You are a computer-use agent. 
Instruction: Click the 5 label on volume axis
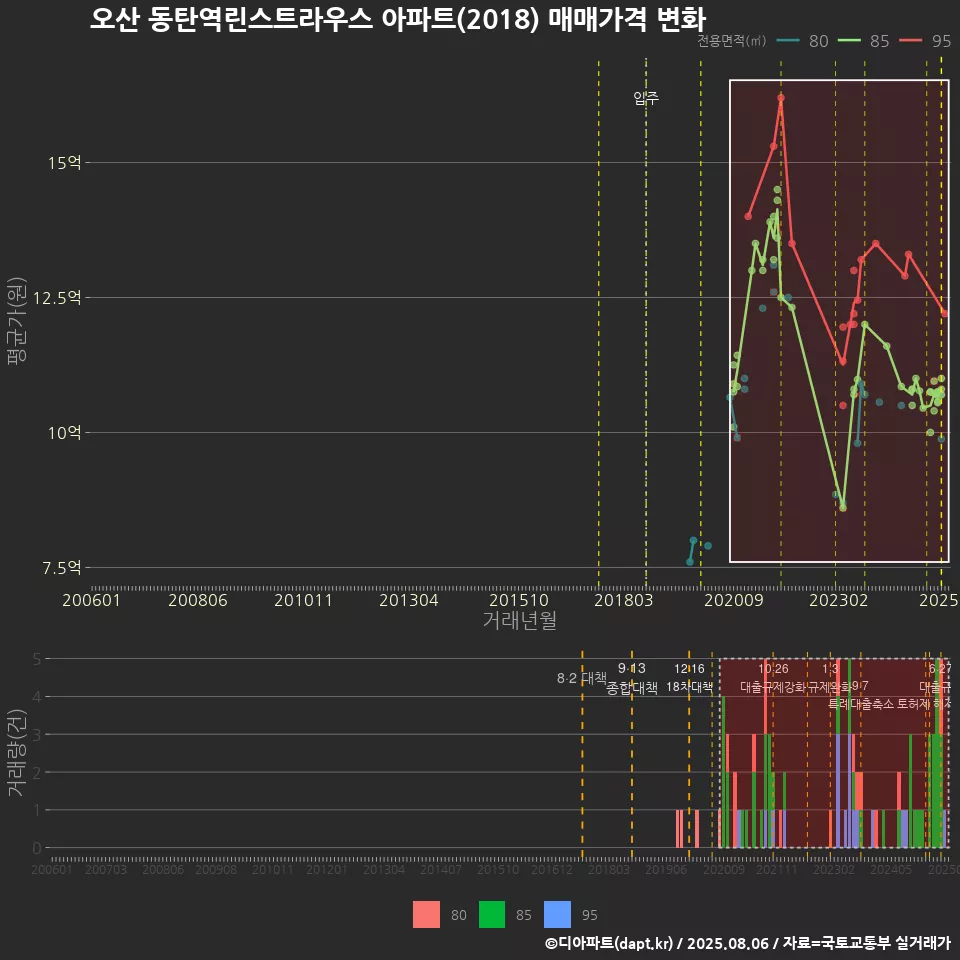(x=37, y=659)
